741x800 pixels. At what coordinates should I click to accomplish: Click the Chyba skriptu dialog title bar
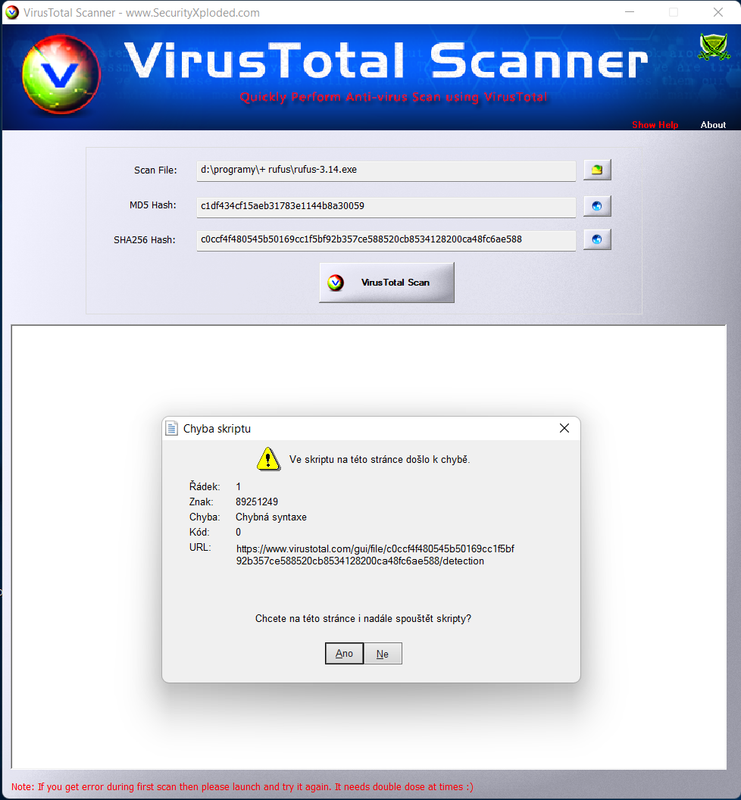[370, 429]
